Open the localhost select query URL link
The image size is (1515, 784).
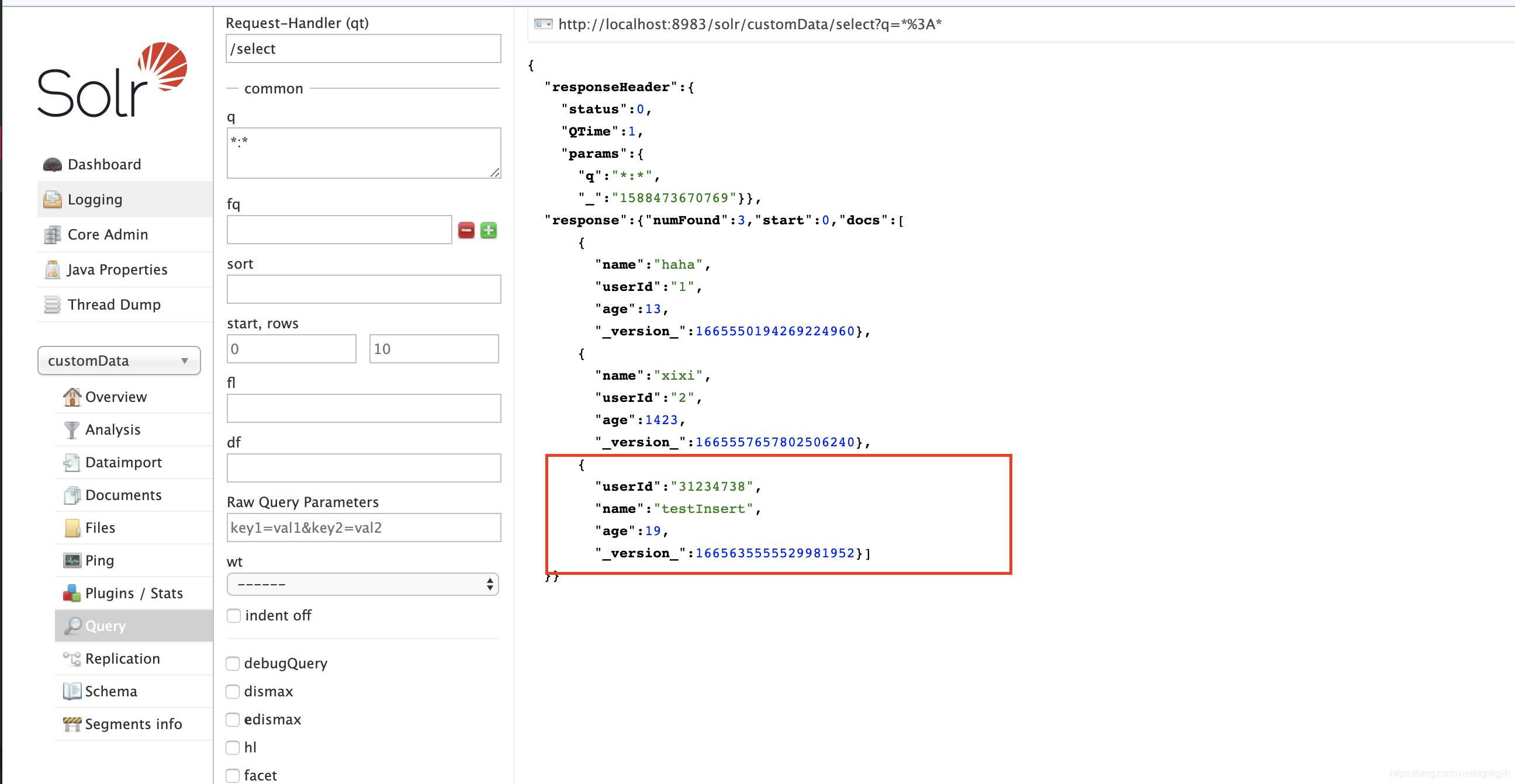coord(749,24)
